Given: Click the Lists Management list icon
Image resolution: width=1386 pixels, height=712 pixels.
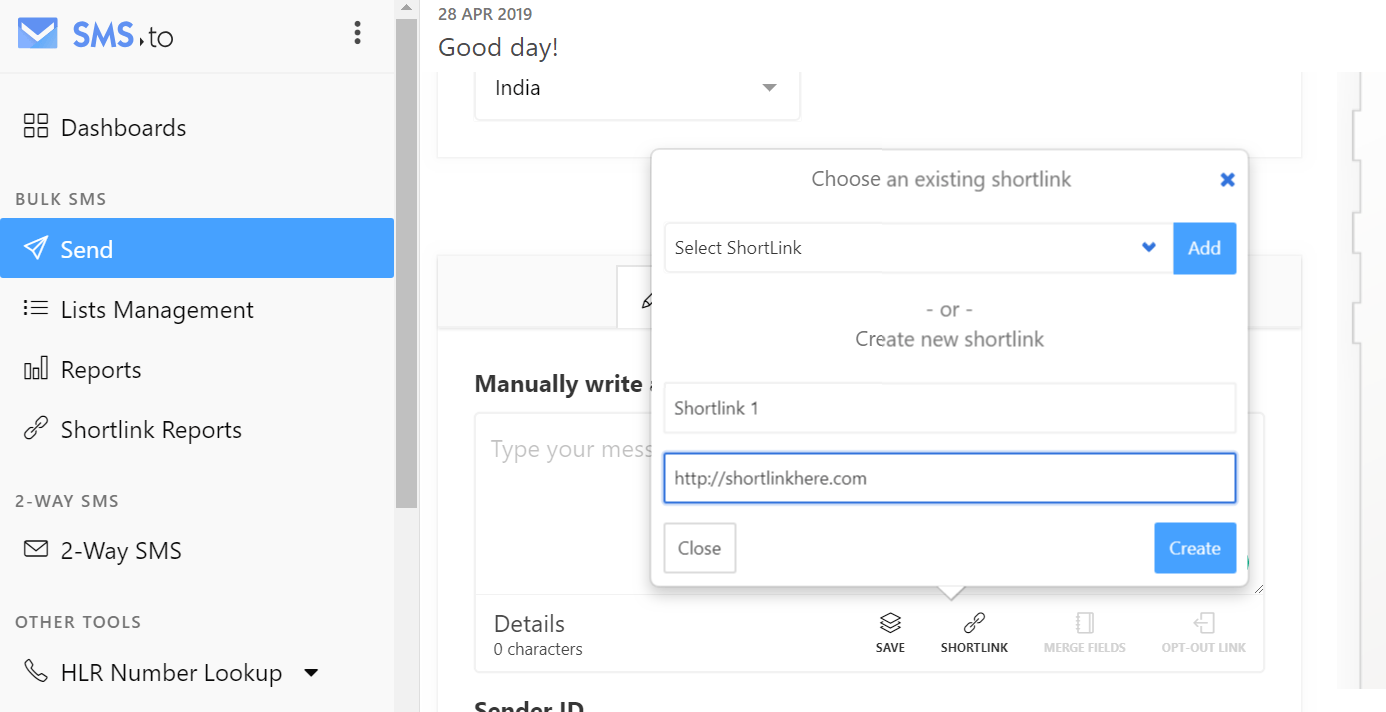Looking at the screenshot, I should pyautogui.click(x=36, y=308).
